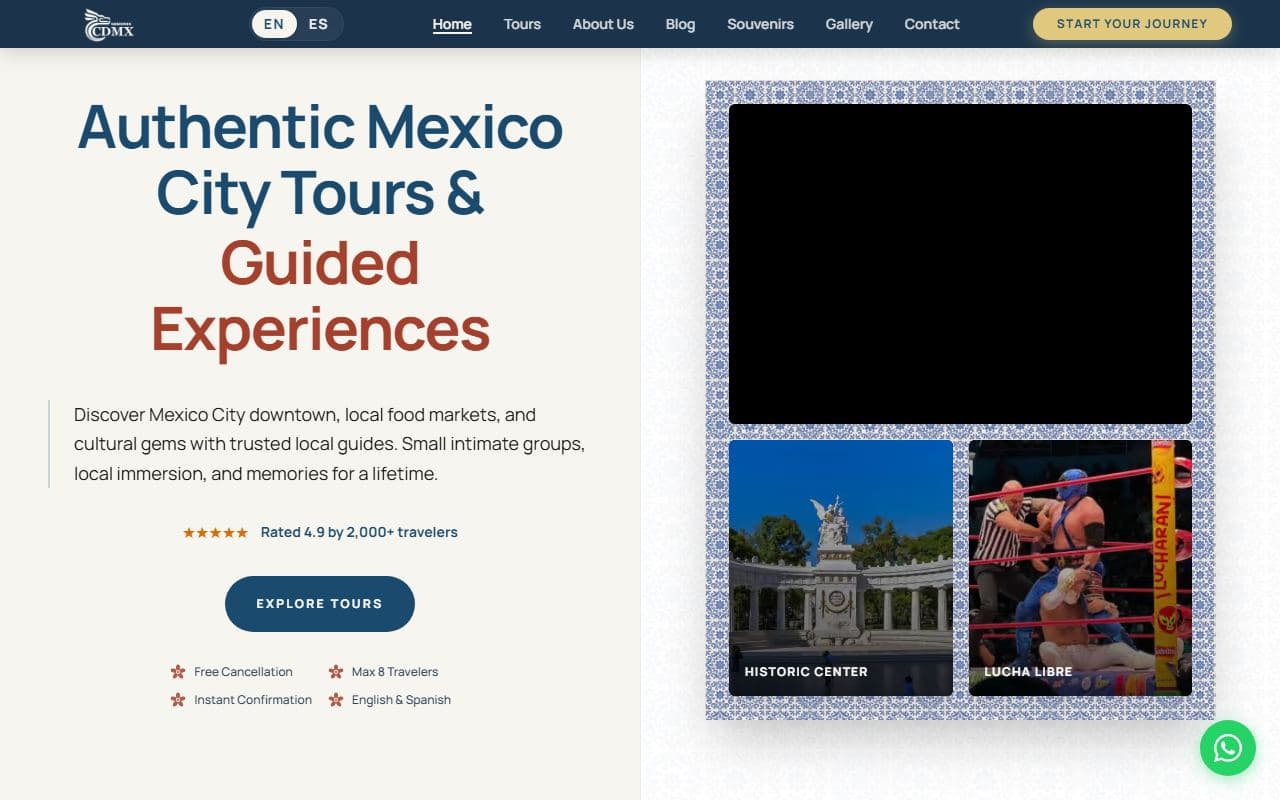Open WhatsApp chat floating icon

tap(1227, 748)
